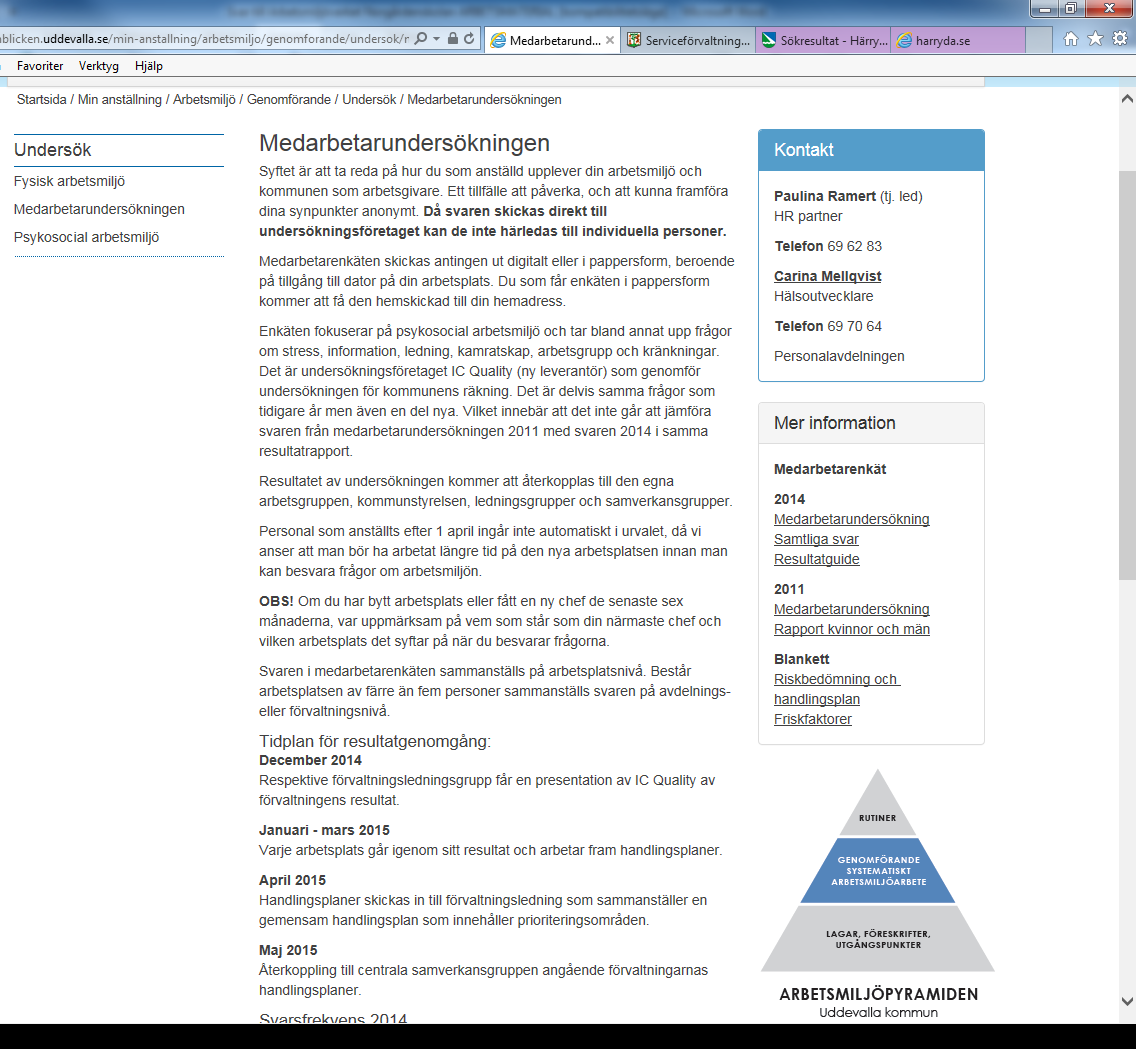
Task: Open the Hjälp menu
Action: (x=149, y=66)
